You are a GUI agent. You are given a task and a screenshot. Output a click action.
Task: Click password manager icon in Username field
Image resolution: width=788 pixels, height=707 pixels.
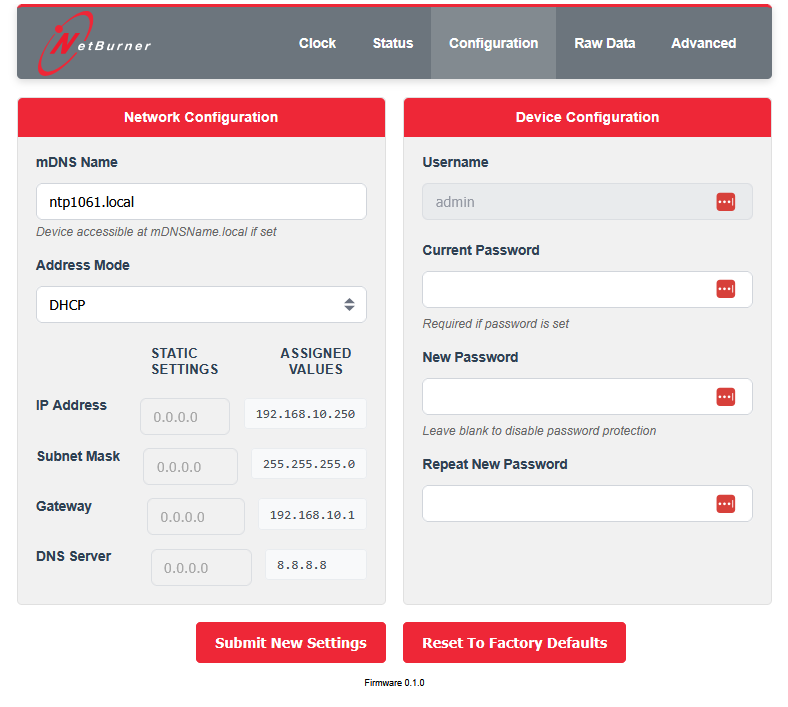pos(725,202)
